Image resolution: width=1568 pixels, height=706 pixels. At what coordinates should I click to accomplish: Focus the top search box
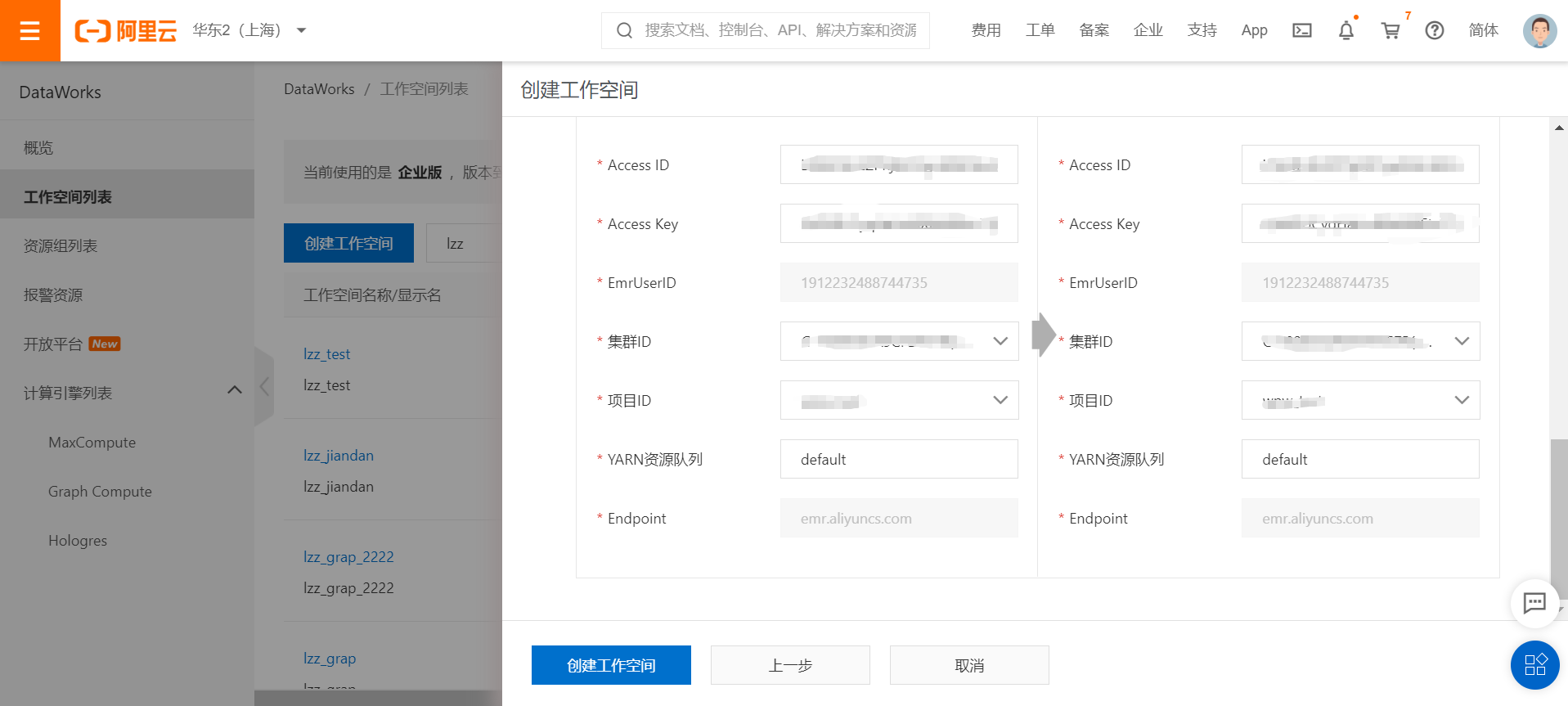766,30
